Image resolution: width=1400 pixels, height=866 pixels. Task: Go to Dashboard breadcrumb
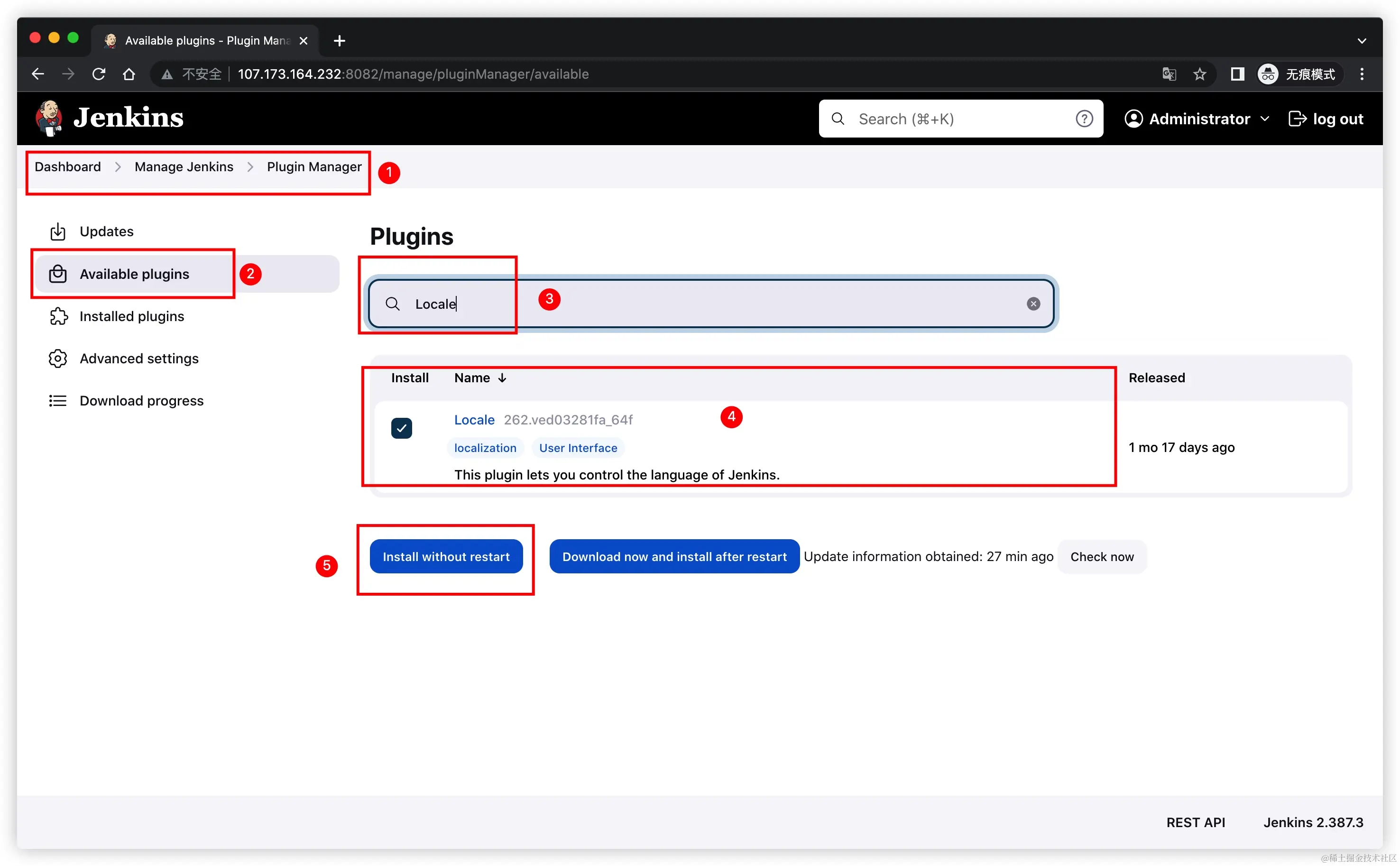[67, 166]
